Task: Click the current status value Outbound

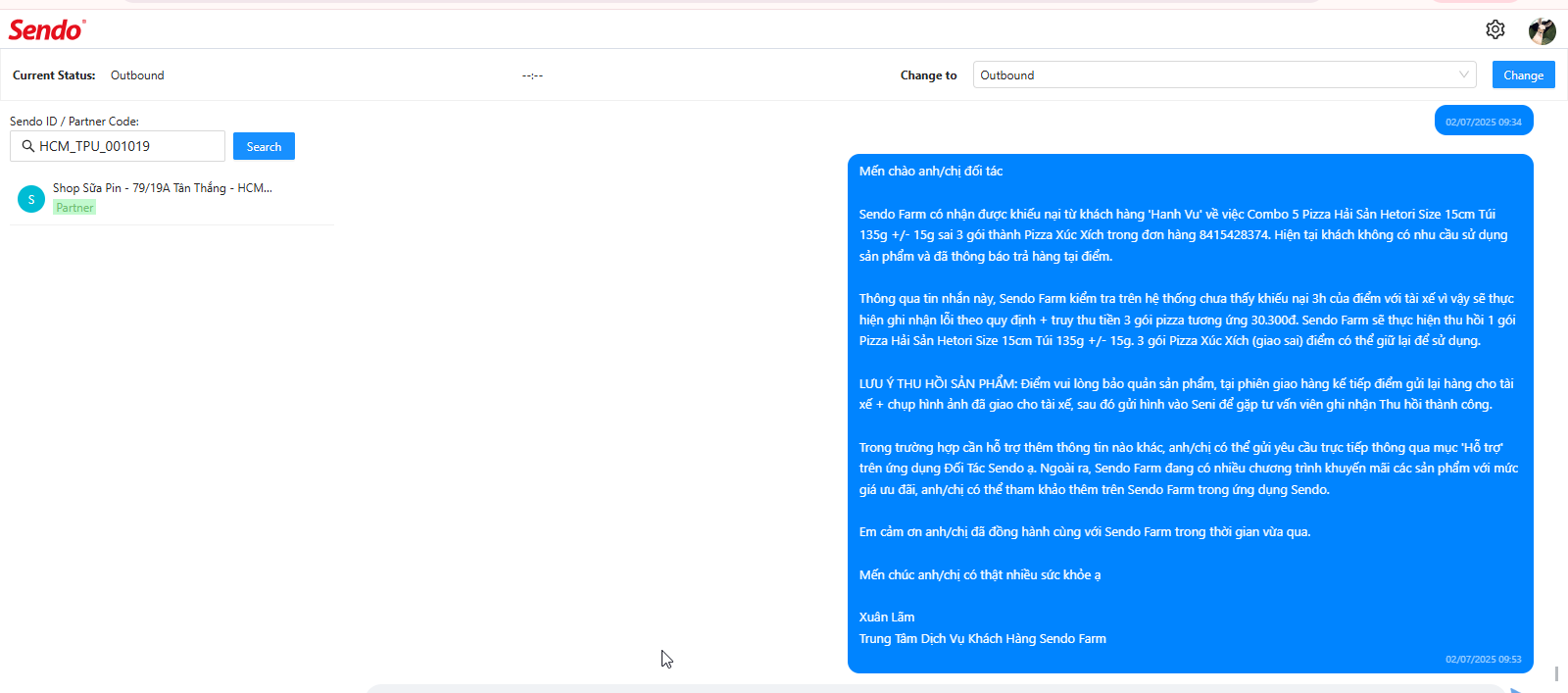Action: click(x=137, y=75)
